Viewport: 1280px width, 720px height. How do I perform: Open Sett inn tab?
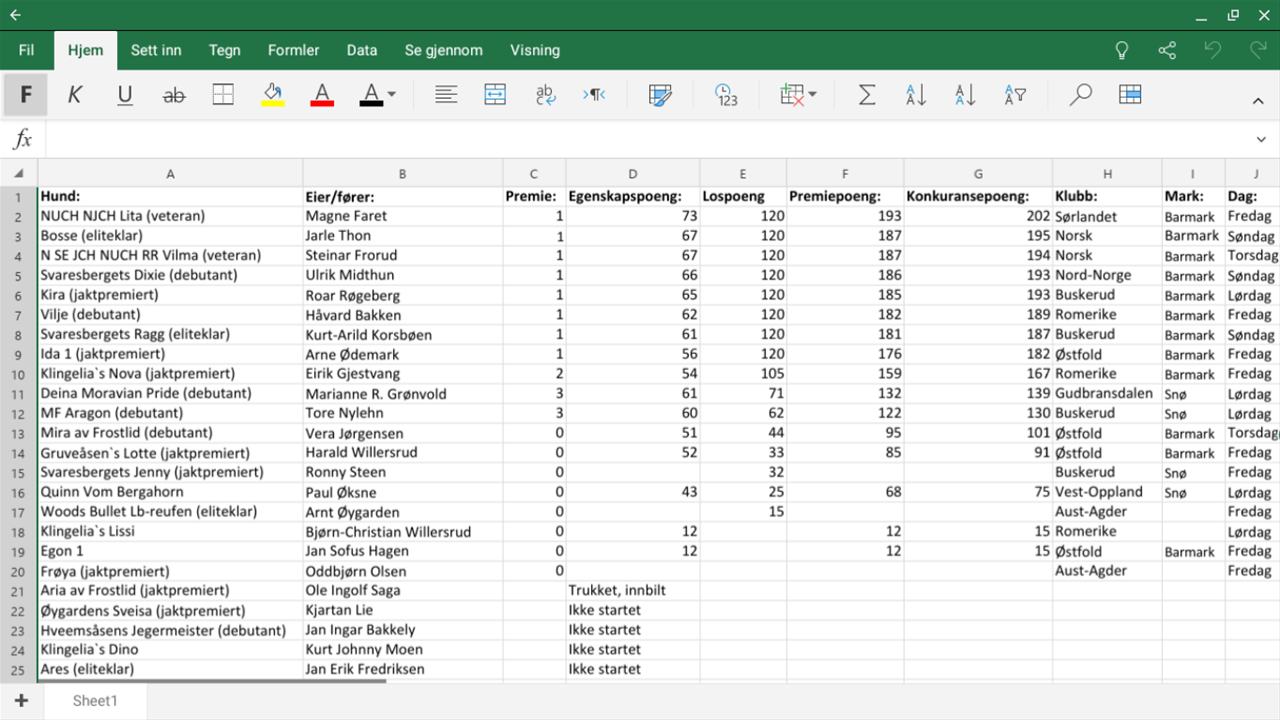coord(156,50)
